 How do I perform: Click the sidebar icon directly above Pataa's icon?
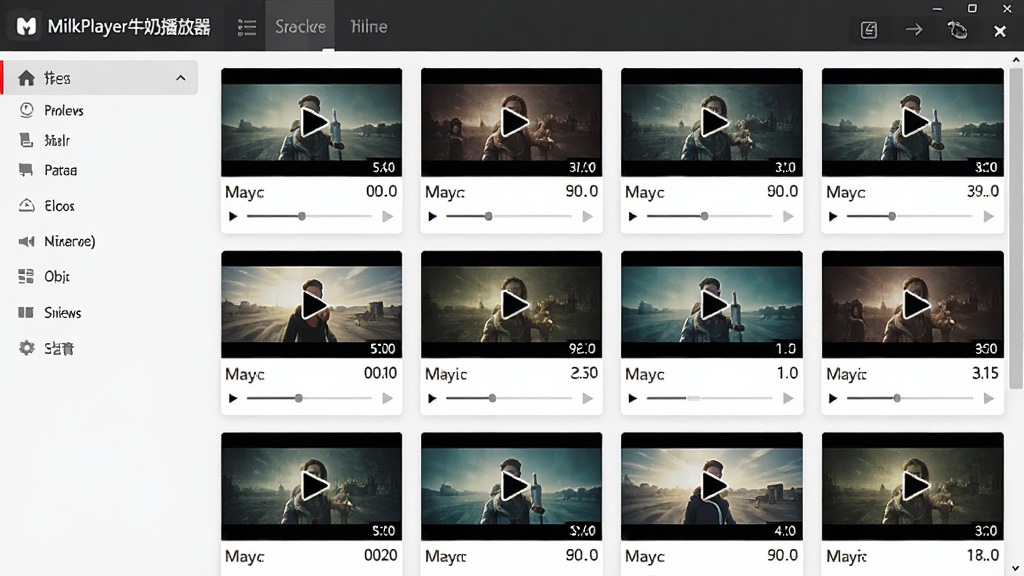[26, 140]
